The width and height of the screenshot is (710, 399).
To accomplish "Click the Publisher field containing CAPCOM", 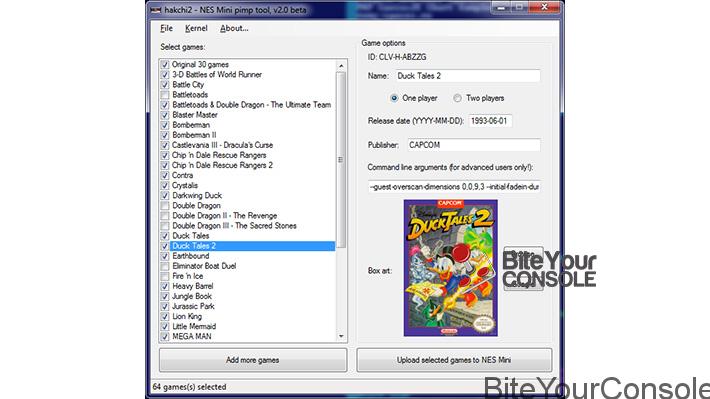I will point(474,145).
